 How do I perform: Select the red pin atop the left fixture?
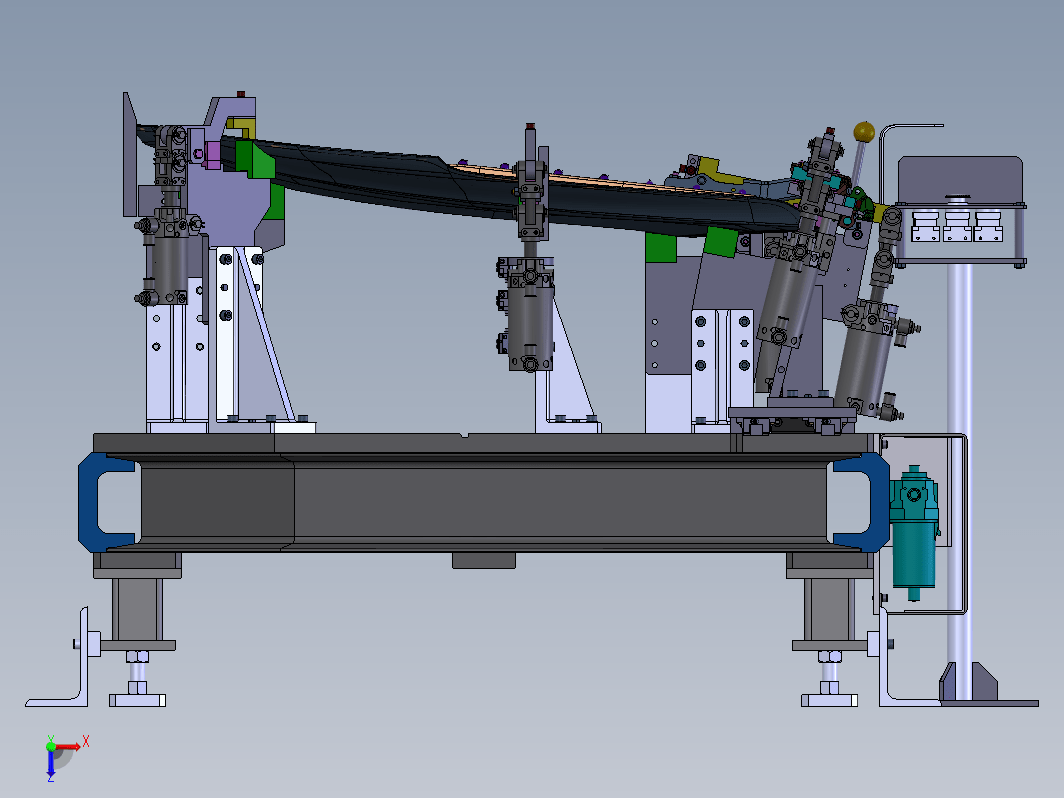click(x=240, y=94)
